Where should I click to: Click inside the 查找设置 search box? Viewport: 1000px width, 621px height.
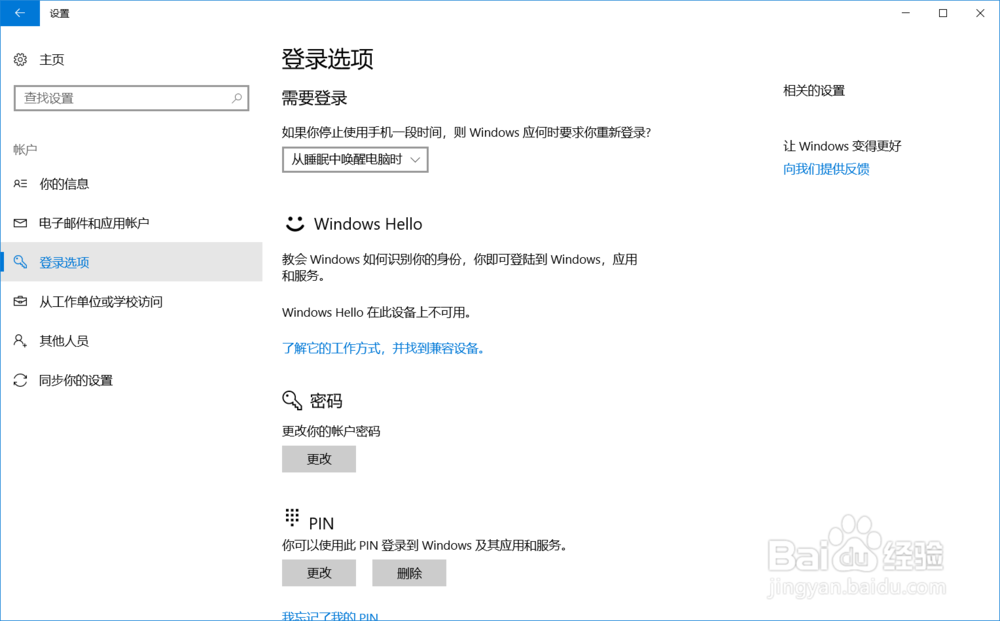131,98
